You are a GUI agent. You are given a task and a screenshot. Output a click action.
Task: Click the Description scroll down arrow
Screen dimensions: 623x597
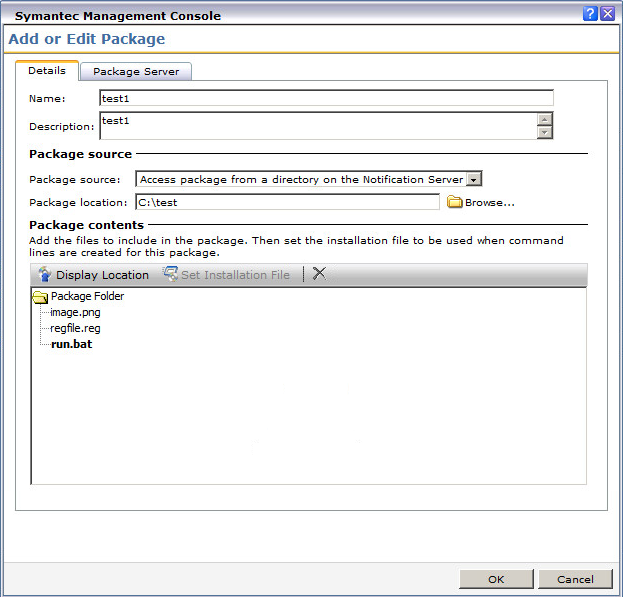point(544,132)
